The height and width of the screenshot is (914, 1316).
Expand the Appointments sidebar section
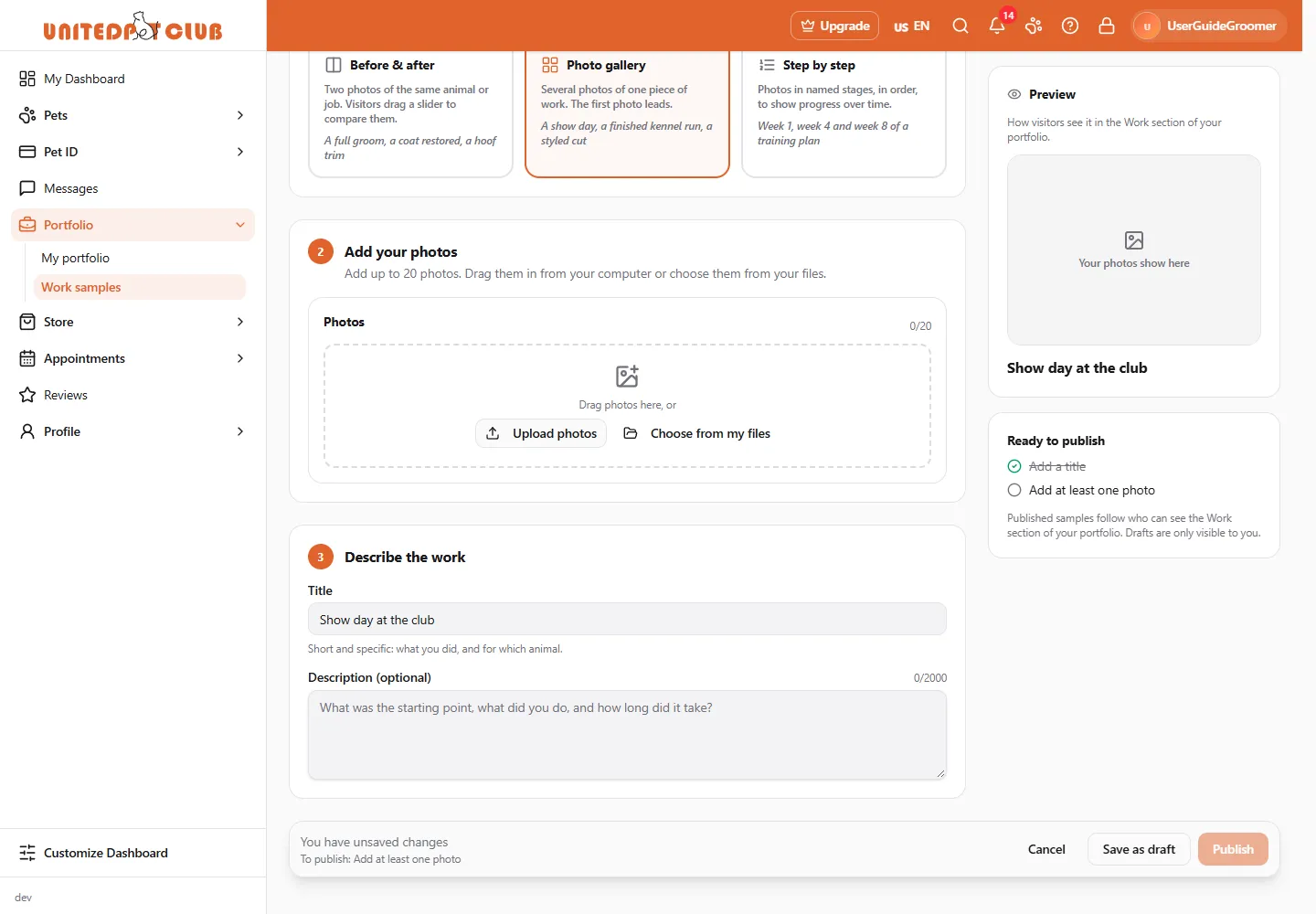click(x=240, y=358)
